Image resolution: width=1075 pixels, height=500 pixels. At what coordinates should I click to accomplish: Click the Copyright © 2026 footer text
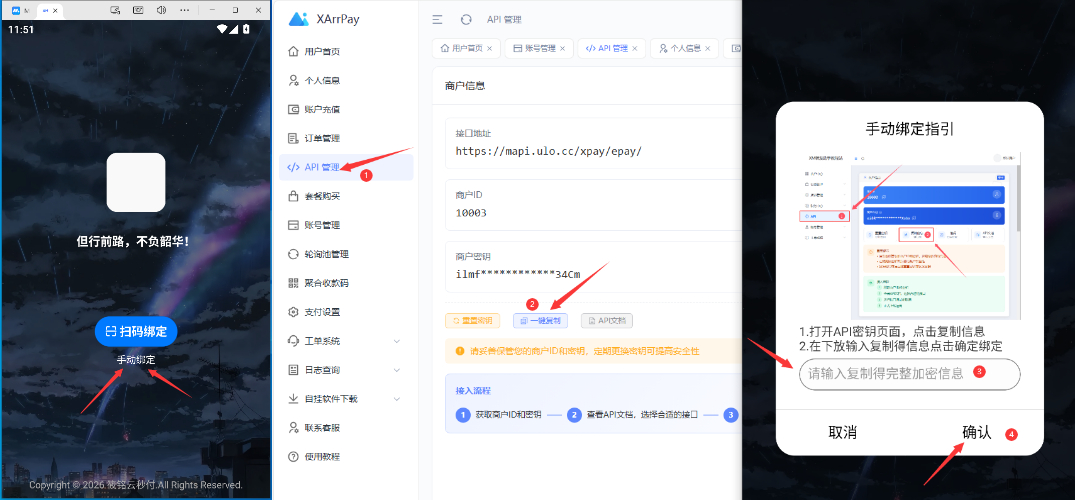136,485
